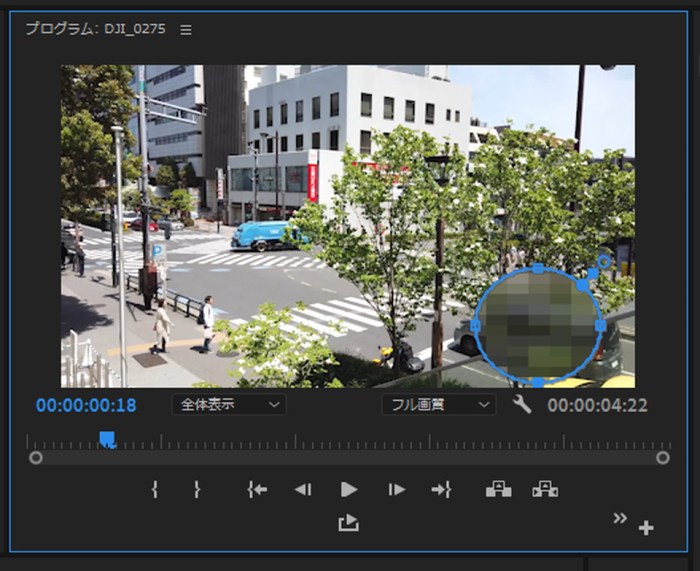Click the zoom scroll bar track
The width and height of the screenshot is (700, 571).
[x=349, y=458]
